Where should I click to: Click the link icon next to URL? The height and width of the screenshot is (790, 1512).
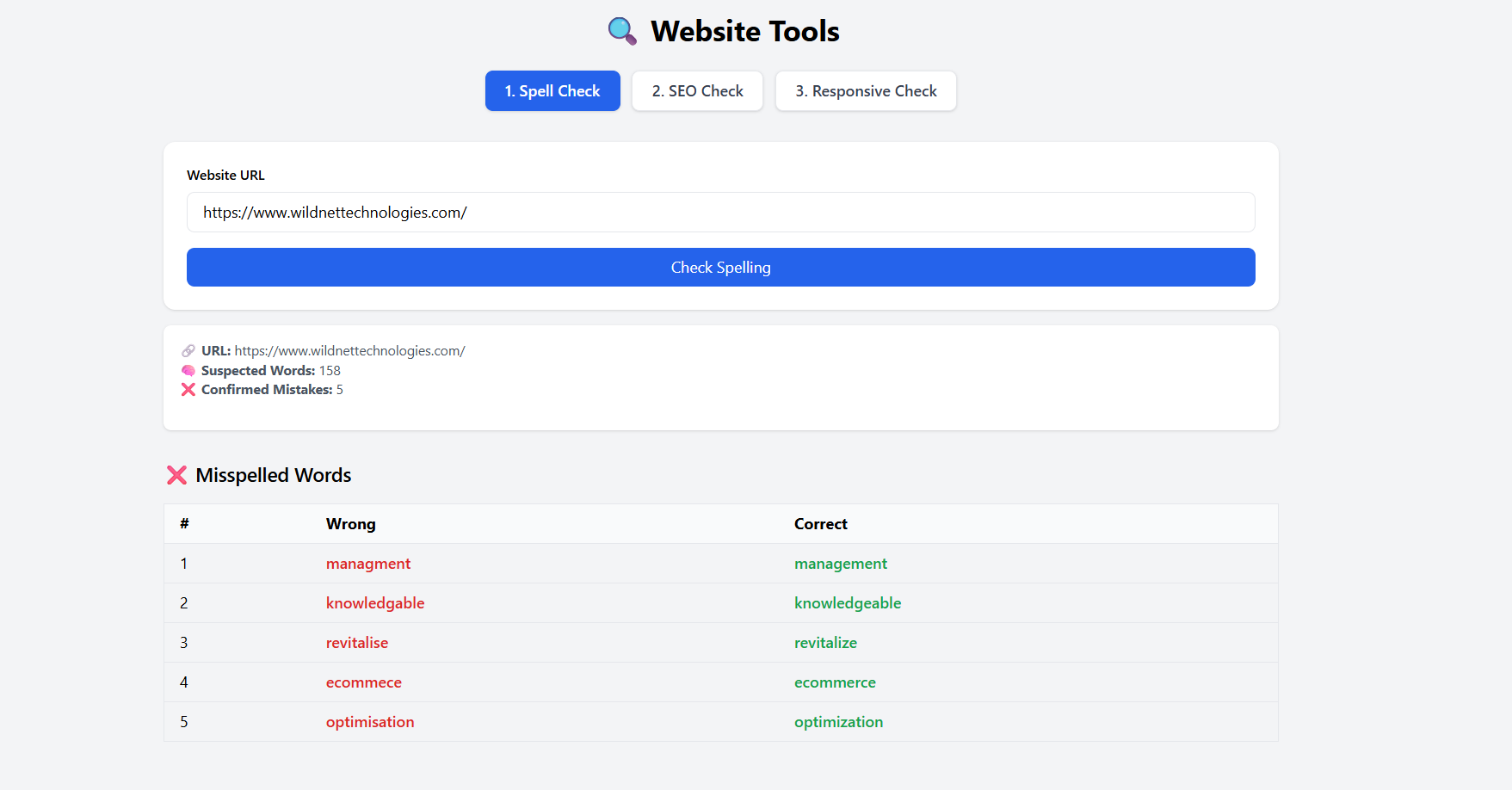point(187,350)
